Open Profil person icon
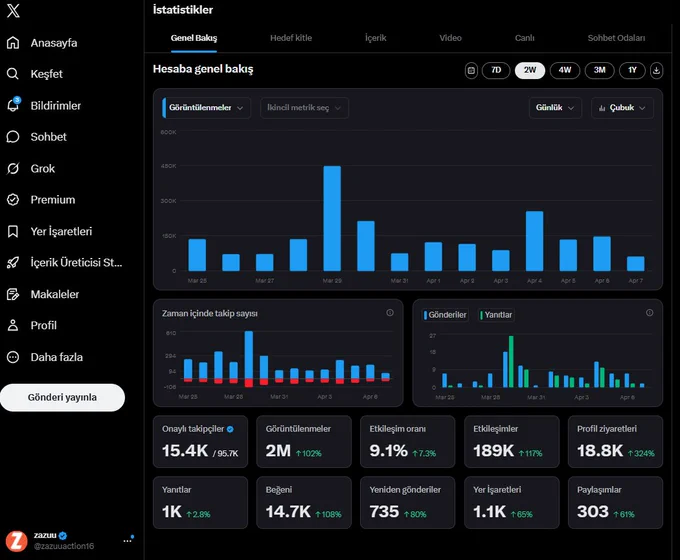The width and height of the screenshot is (680, 560). [x=13, y=325]
